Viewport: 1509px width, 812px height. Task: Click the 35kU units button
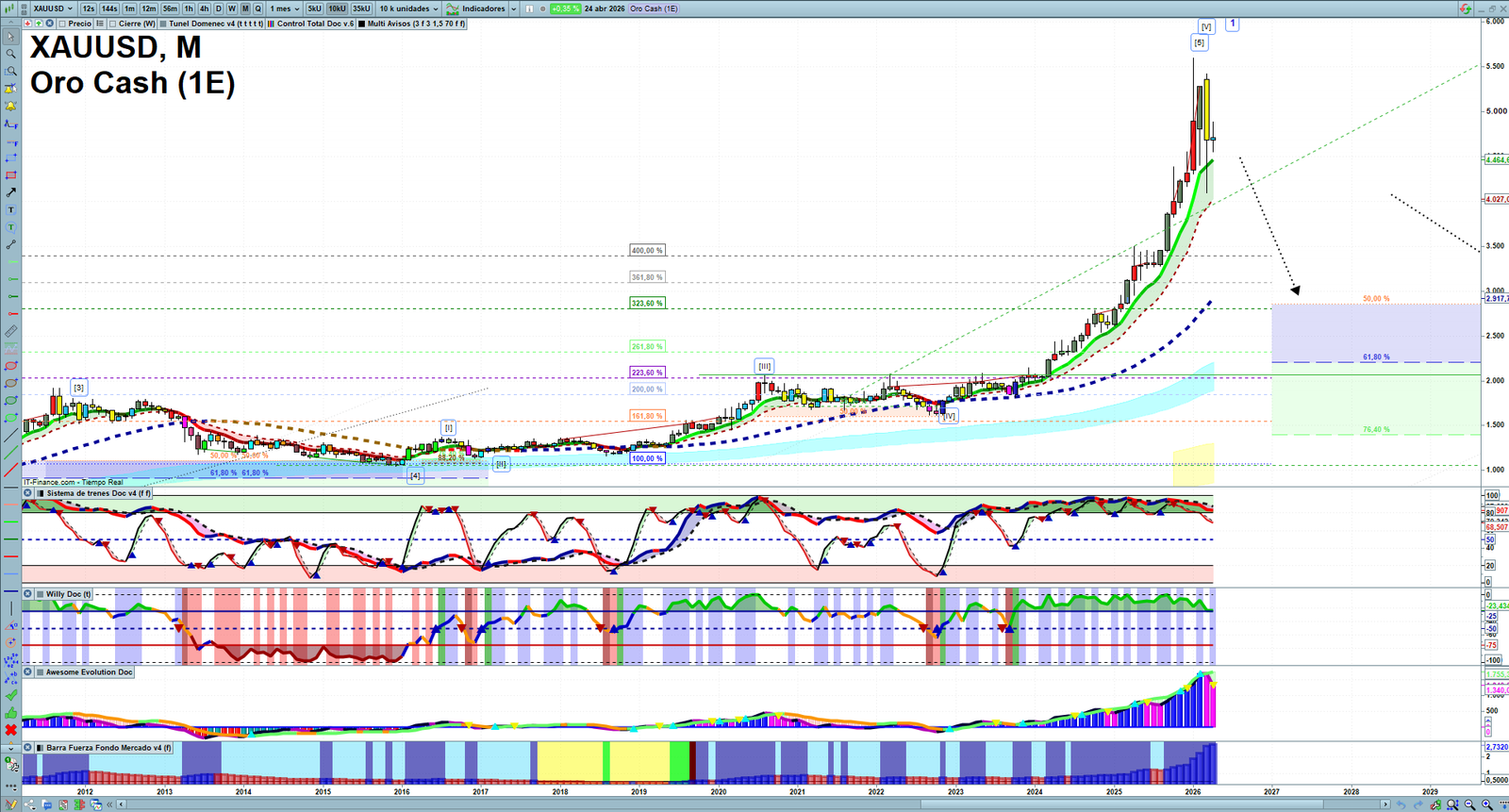(361, 8)
